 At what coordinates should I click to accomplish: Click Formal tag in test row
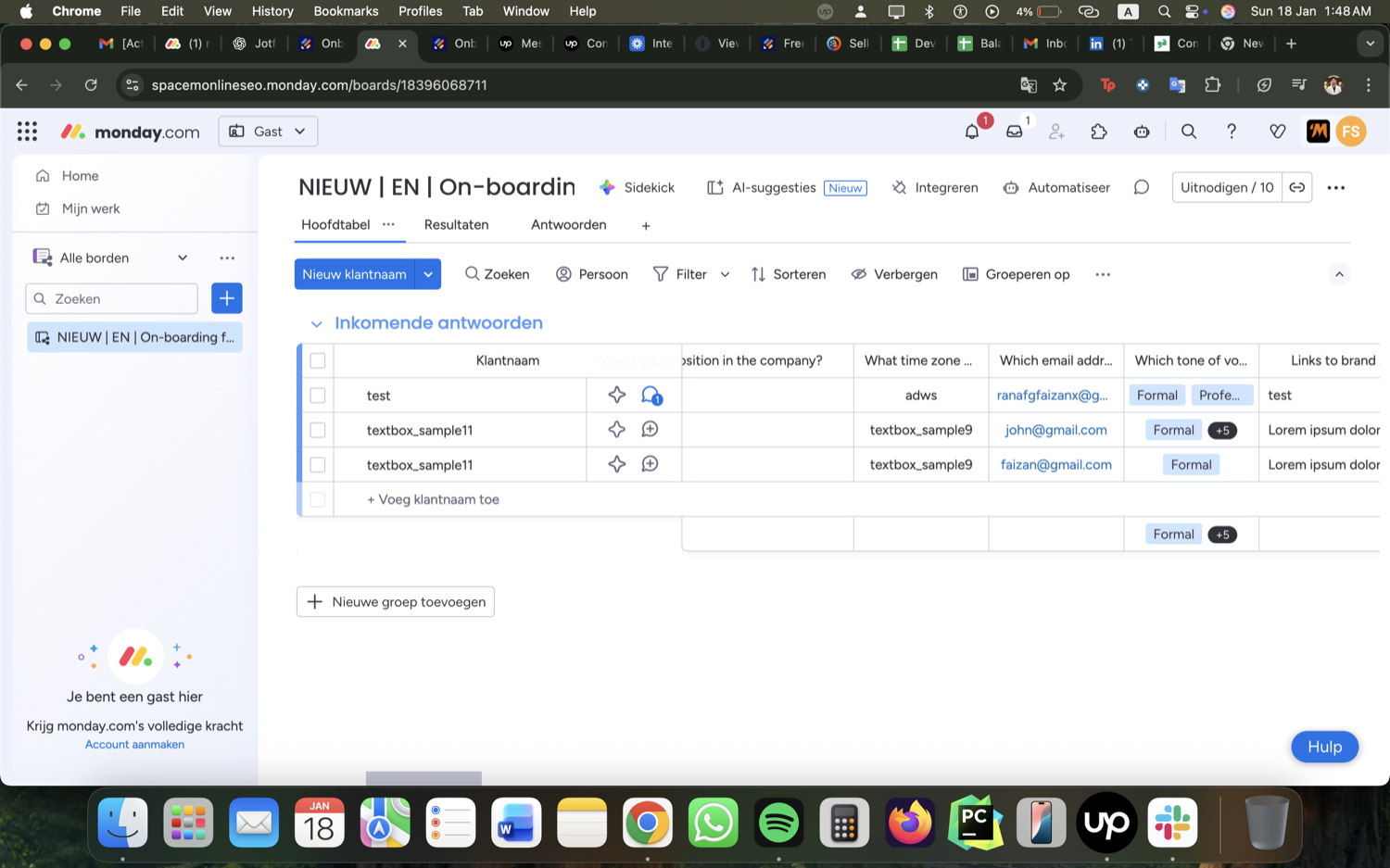click(1157, 395)
